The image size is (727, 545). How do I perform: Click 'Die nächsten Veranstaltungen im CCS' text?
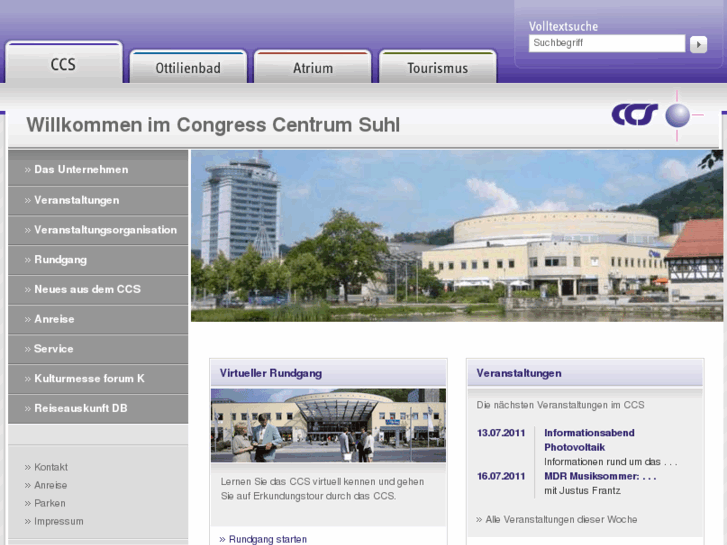[560, 405]
